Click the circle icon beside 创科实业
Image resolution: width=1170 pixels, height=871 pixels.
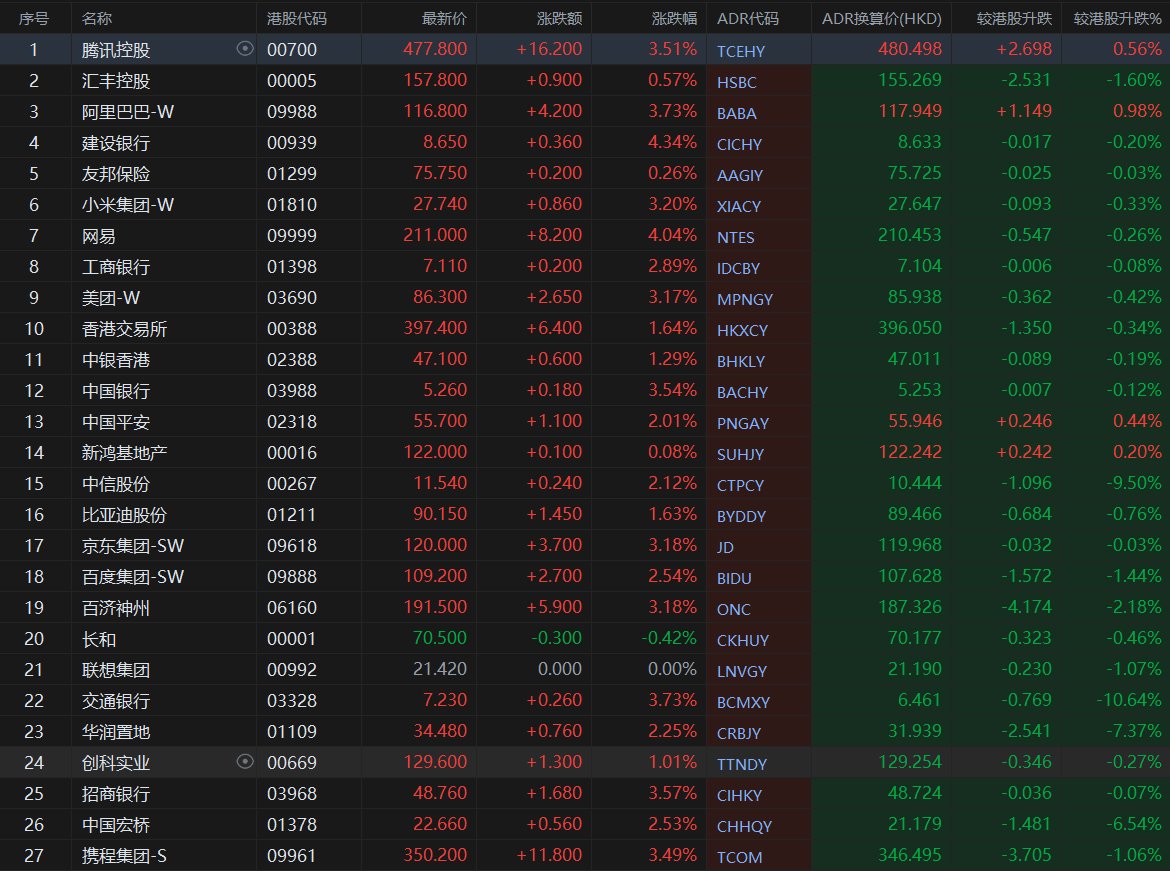click(245, 762)
